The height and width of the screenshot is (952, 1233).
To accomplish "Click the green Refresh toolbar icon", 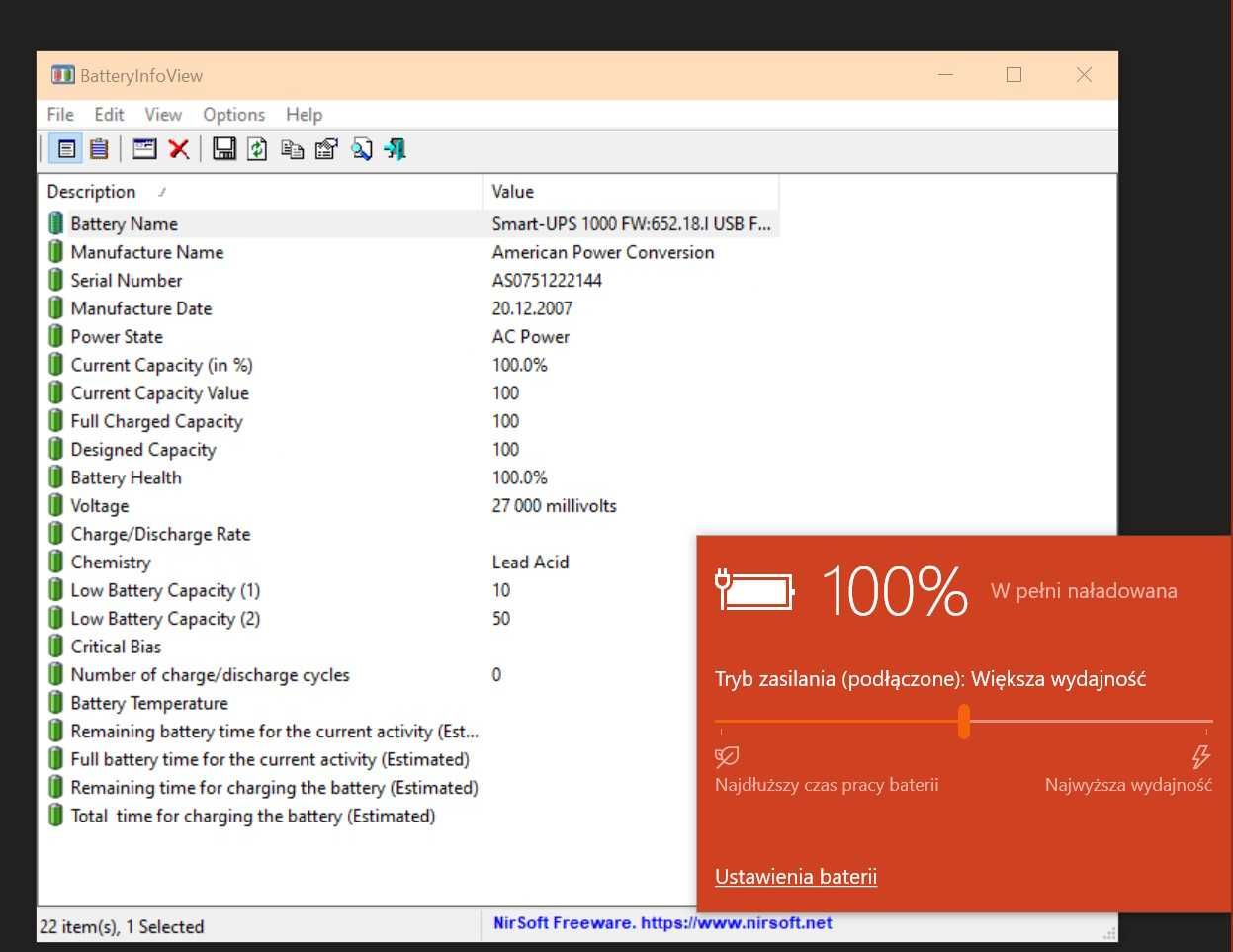I will pyautogui.click(x=257, y=149).
